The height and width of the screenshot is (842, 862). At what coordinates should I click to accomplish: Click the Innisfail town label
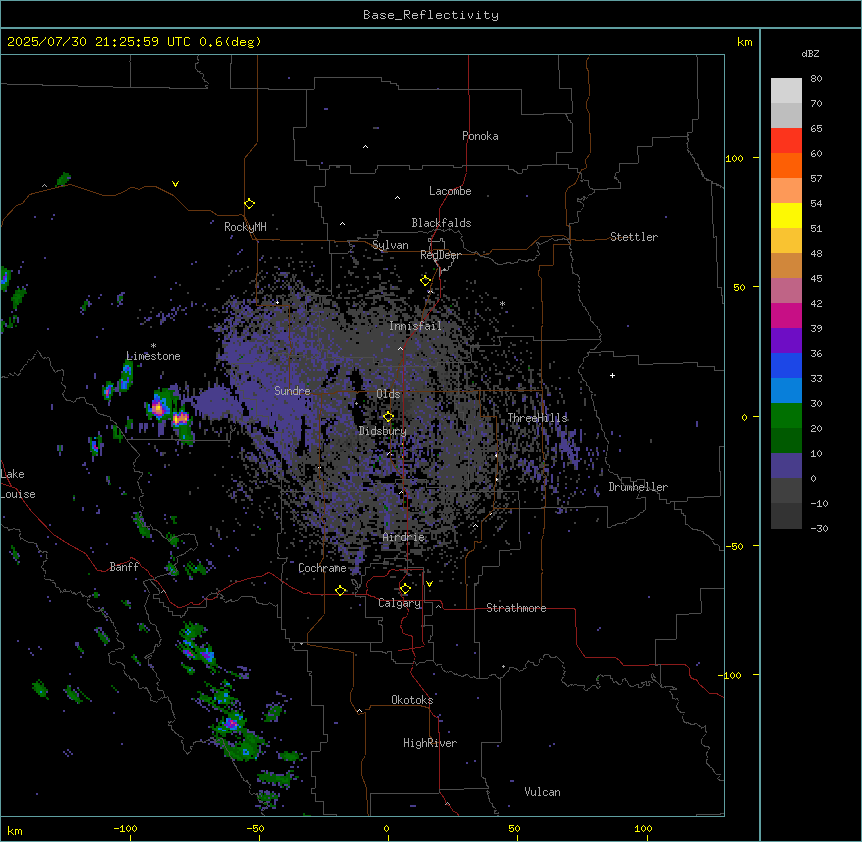(x=415, y=326)
